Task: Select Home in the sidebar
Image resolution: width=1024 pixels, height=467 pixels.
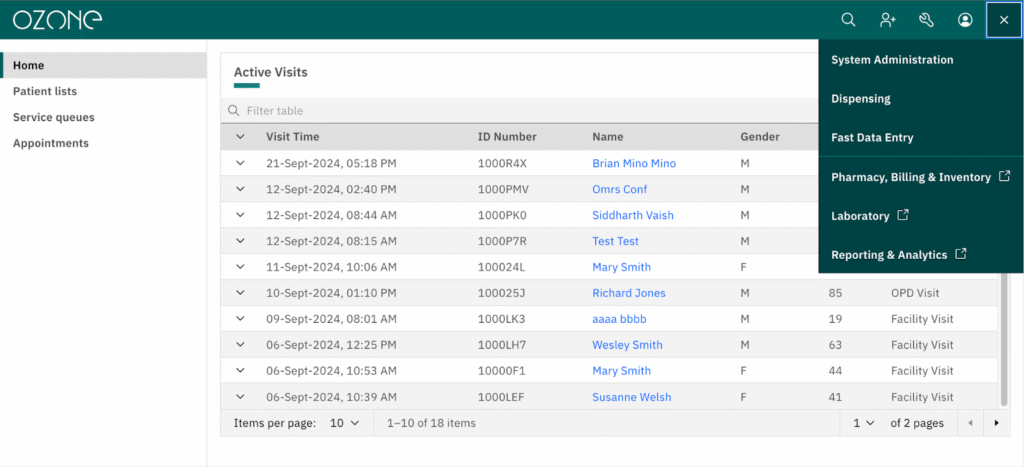Action: pos(103,65)
